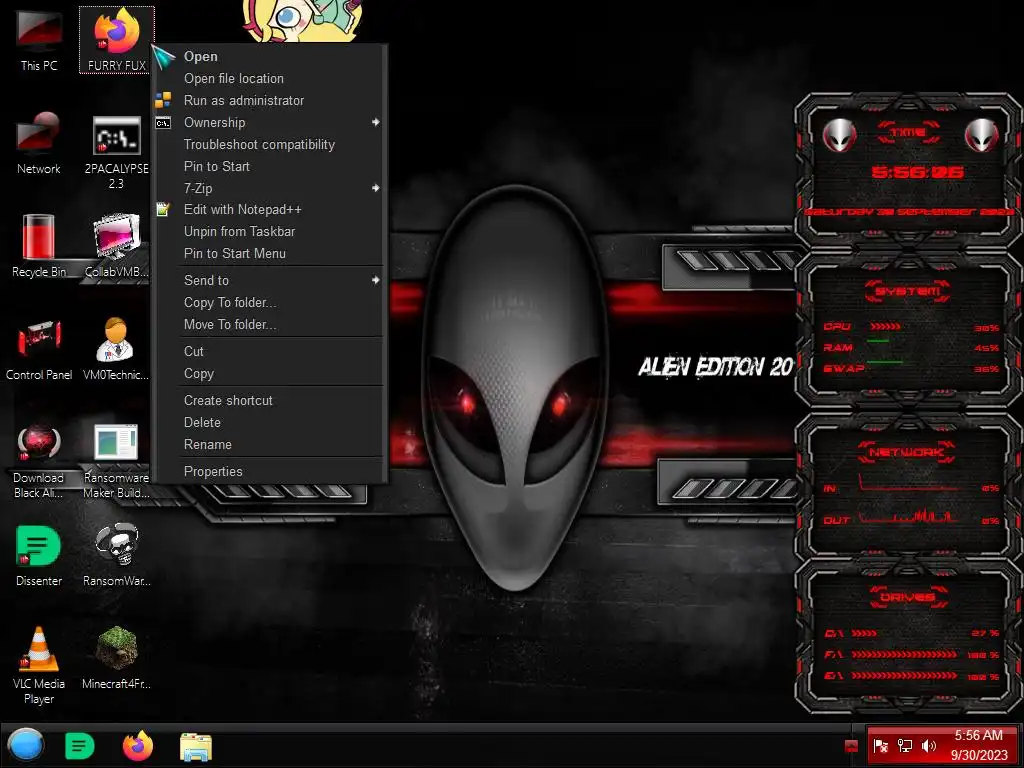
Task: Select the CollabVMB desktop shortcut
Action: [116, 246]
